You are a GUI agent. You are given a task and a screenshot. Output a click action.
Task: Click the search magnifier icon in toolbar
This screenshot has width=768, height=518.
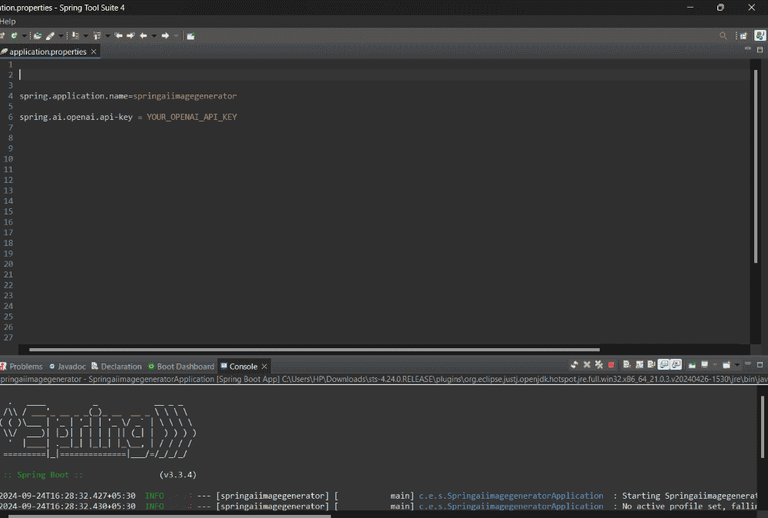click(724, 36)
